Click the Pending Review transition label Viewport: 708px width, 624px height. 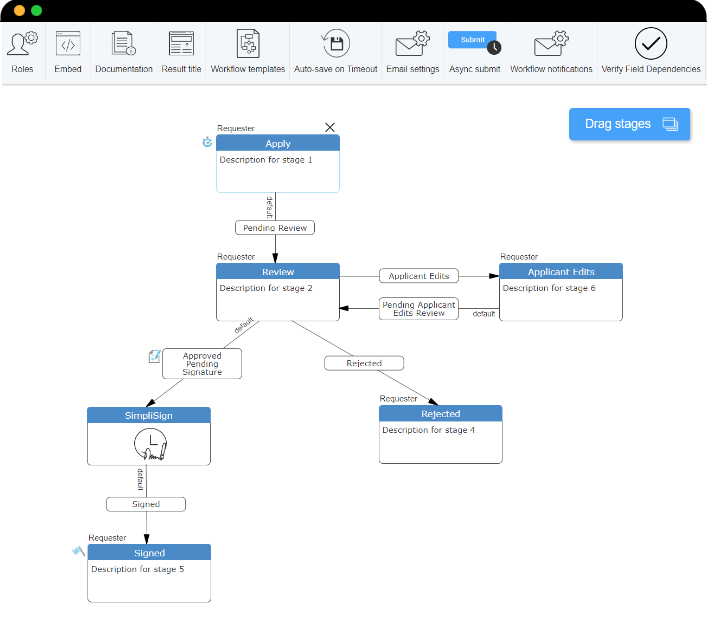[x=274, y=228]
